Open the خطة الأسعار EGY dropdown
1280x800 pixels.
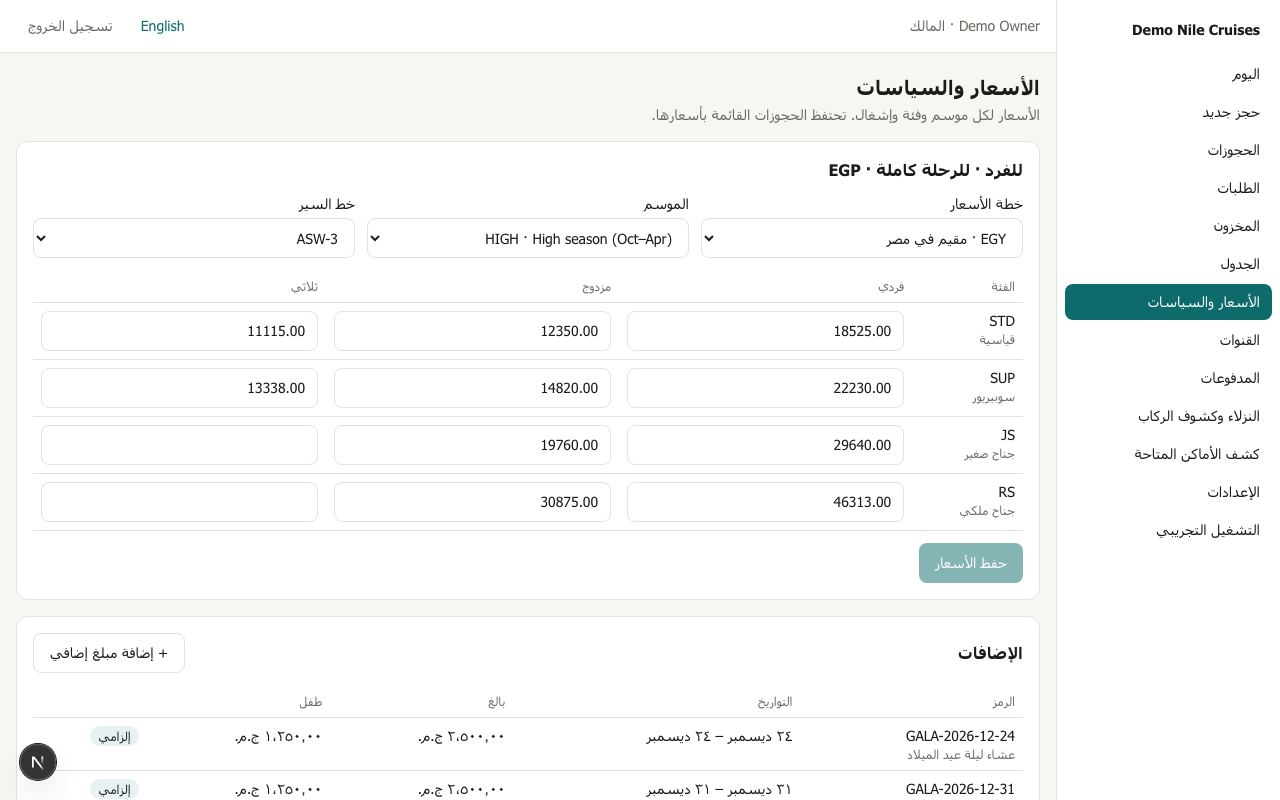pos(862,238)
